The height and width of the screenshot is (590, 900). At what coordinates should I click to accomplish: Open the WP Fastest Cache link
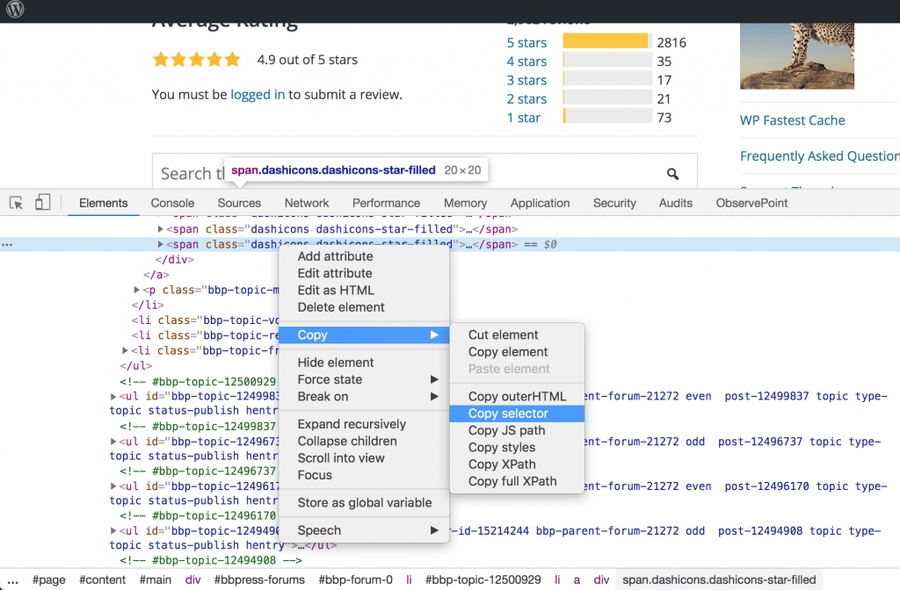coord(792,120)
